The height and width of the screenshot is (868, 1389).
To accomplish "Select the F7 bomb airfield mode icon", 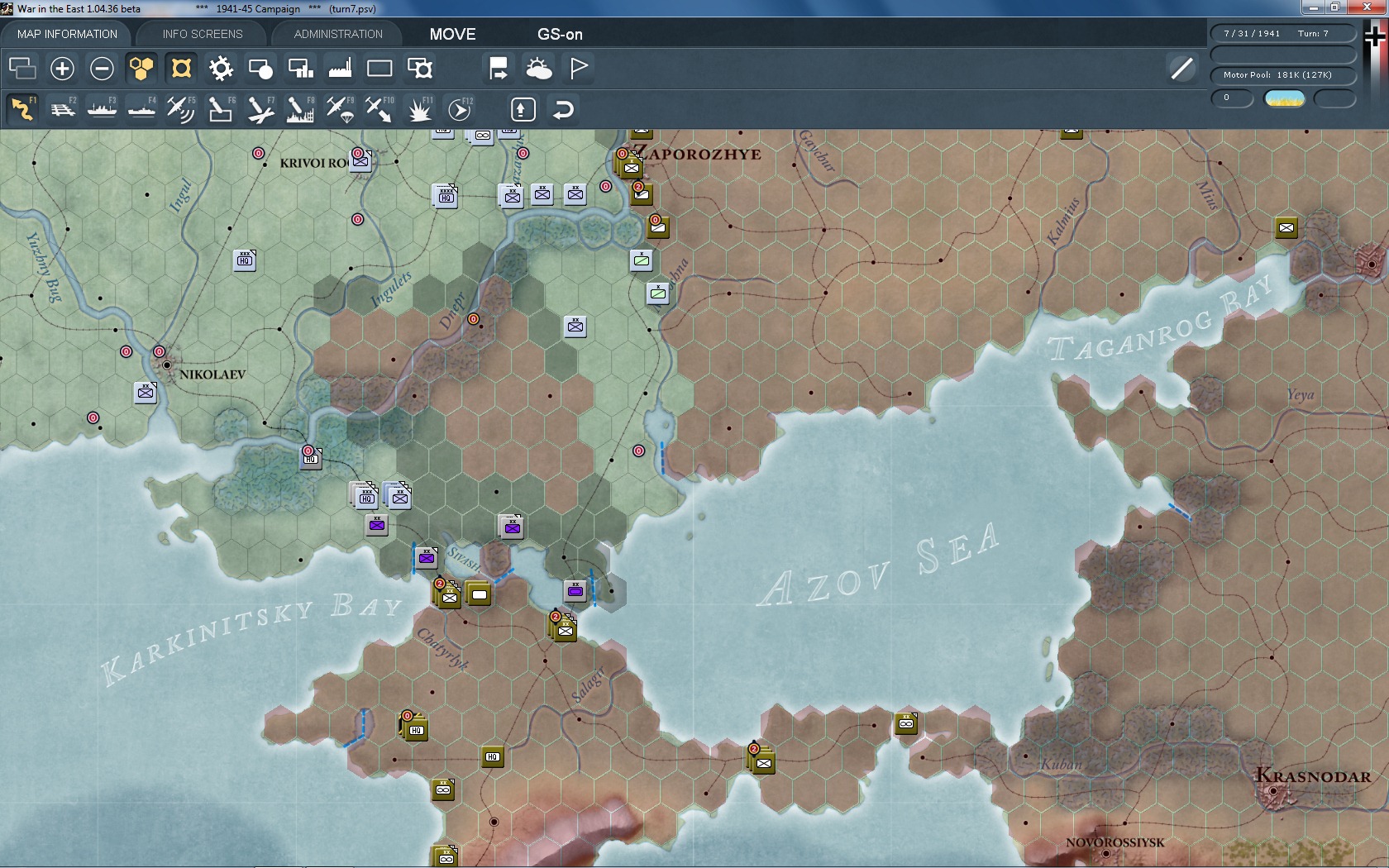I will (260, 109).
